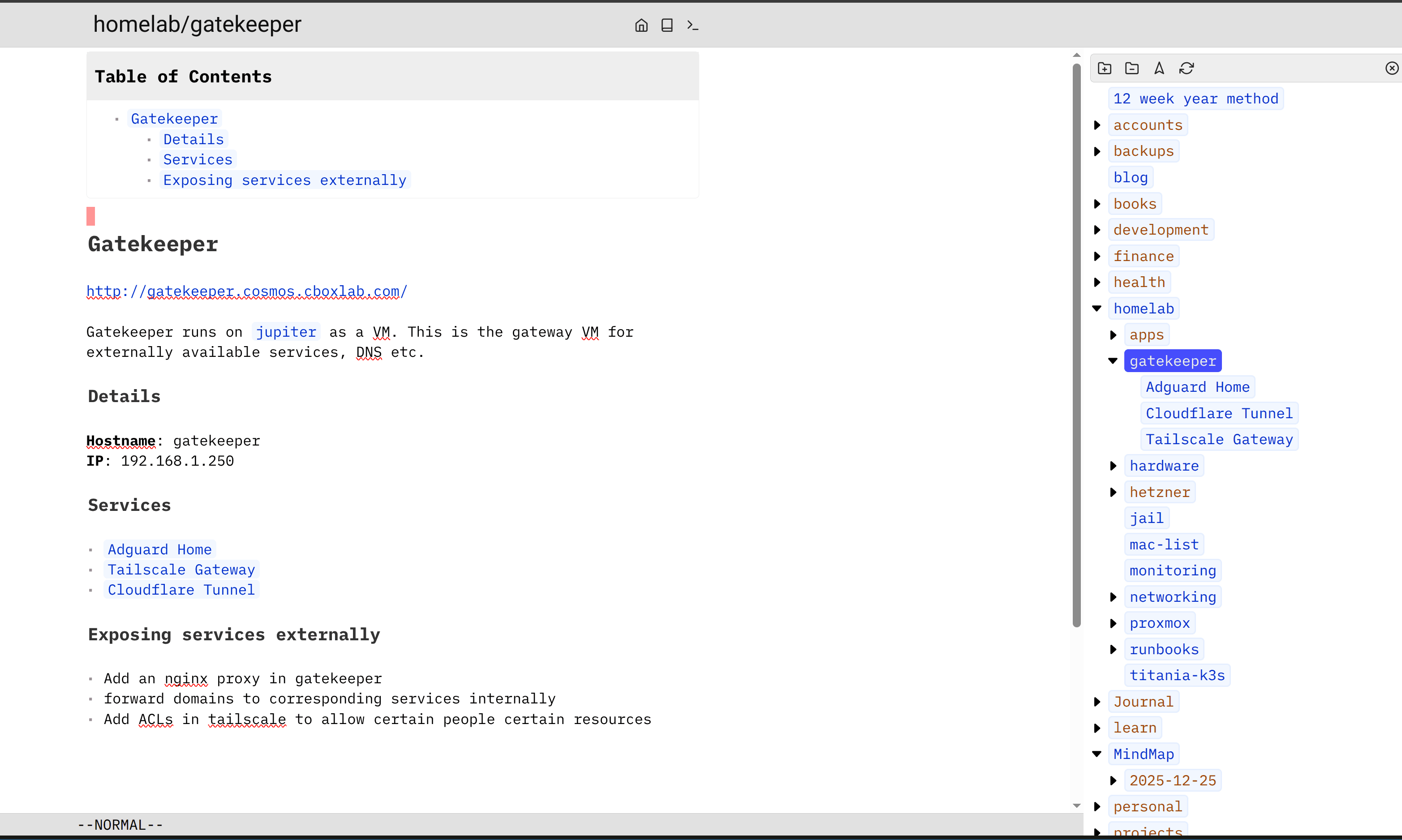This screenshot has width=1402, height=840.
Task: Open the Adguard Home service link
Action: pyautogui.click(x=159, y=549)
